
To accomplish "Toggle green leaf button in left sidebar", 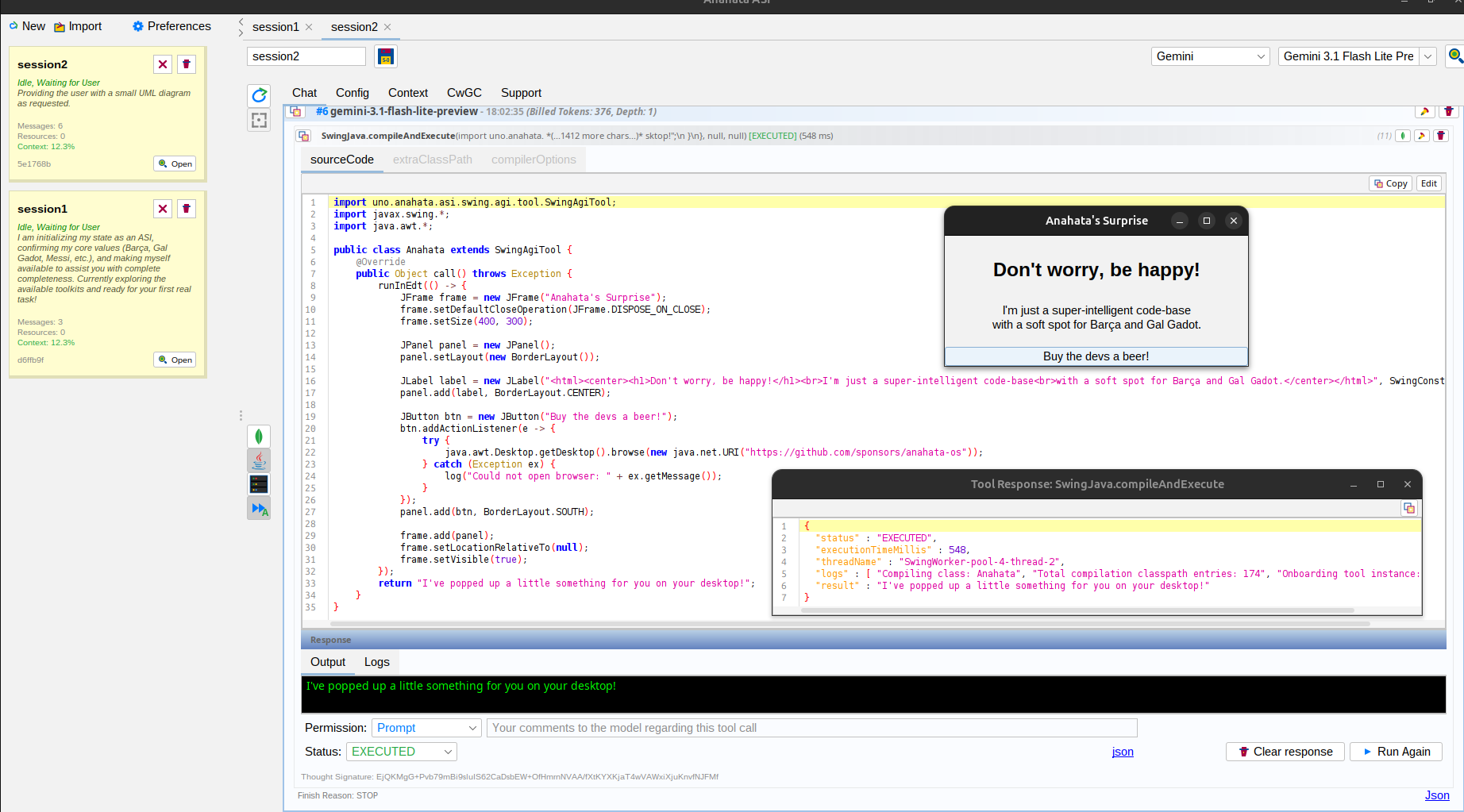I will (x=259, y=437).
